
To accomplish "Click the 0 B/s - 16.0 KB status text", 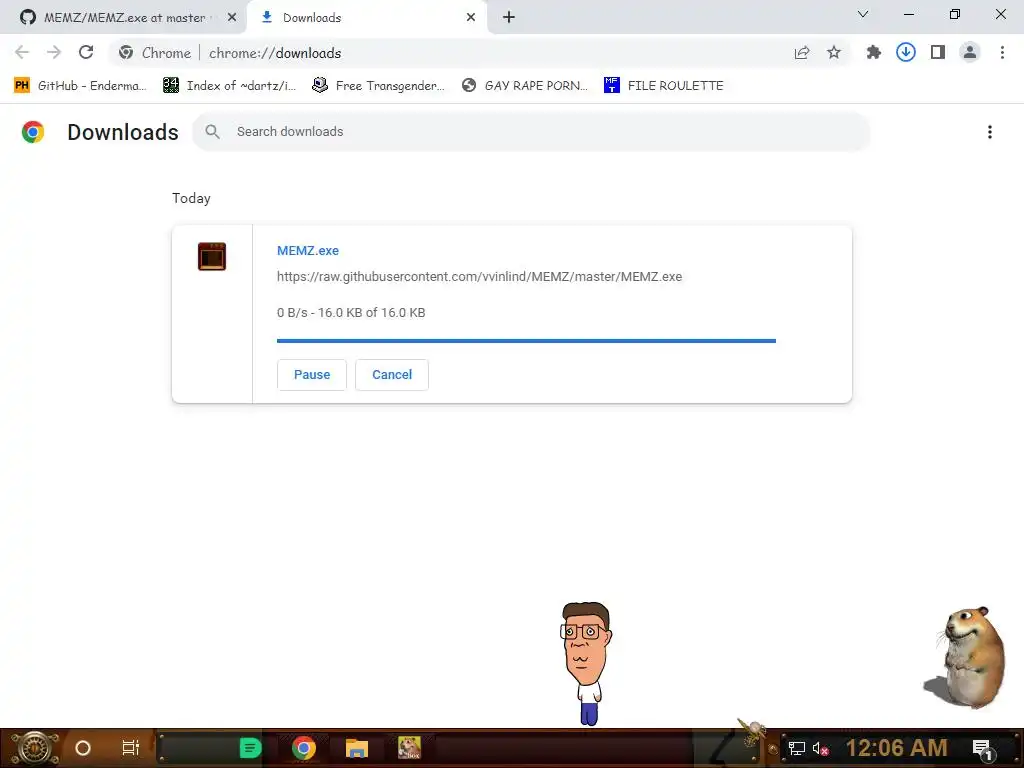I will coord(351,313).
